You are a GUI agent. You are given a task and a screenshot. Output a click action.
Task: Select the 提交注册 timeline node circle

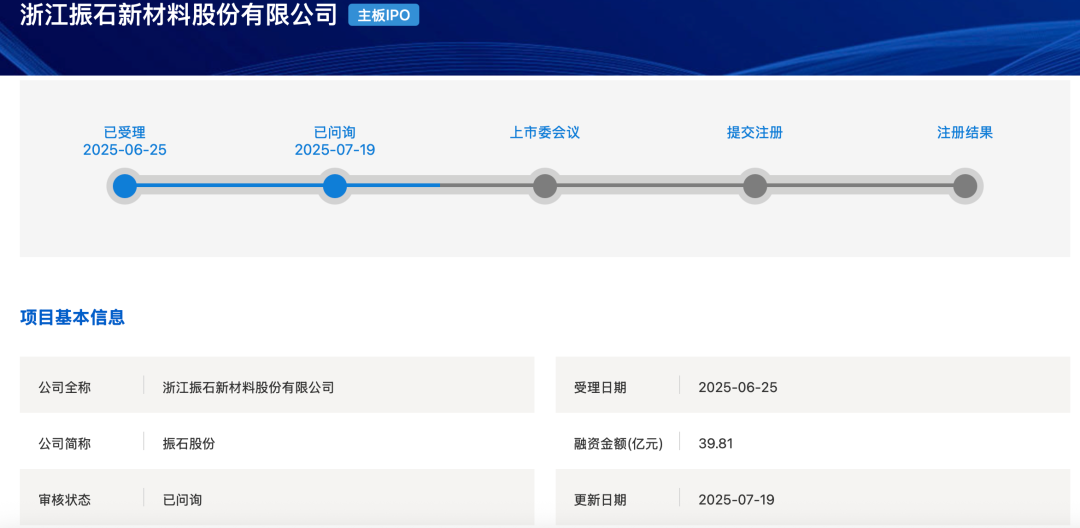(x=755, y=186)
